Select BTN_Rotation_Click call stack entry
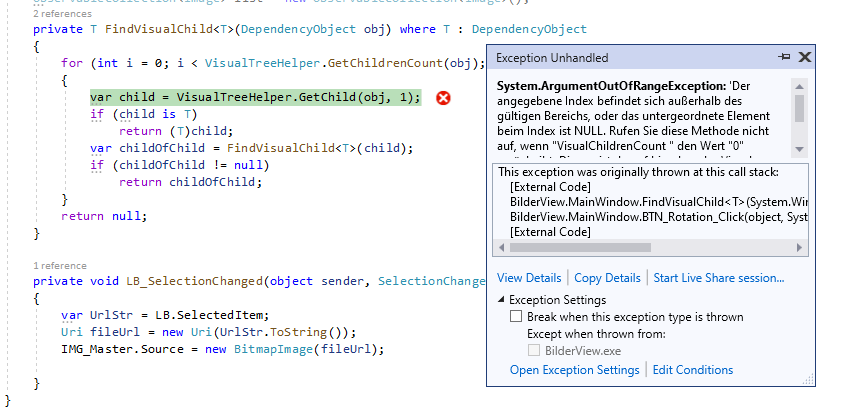 coord(659,217)
